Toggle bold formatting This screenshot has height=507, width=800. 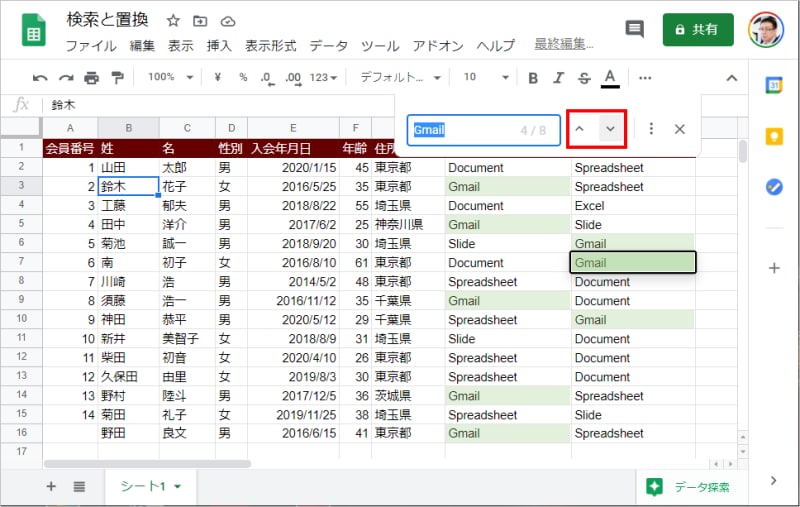click(533, 78)
